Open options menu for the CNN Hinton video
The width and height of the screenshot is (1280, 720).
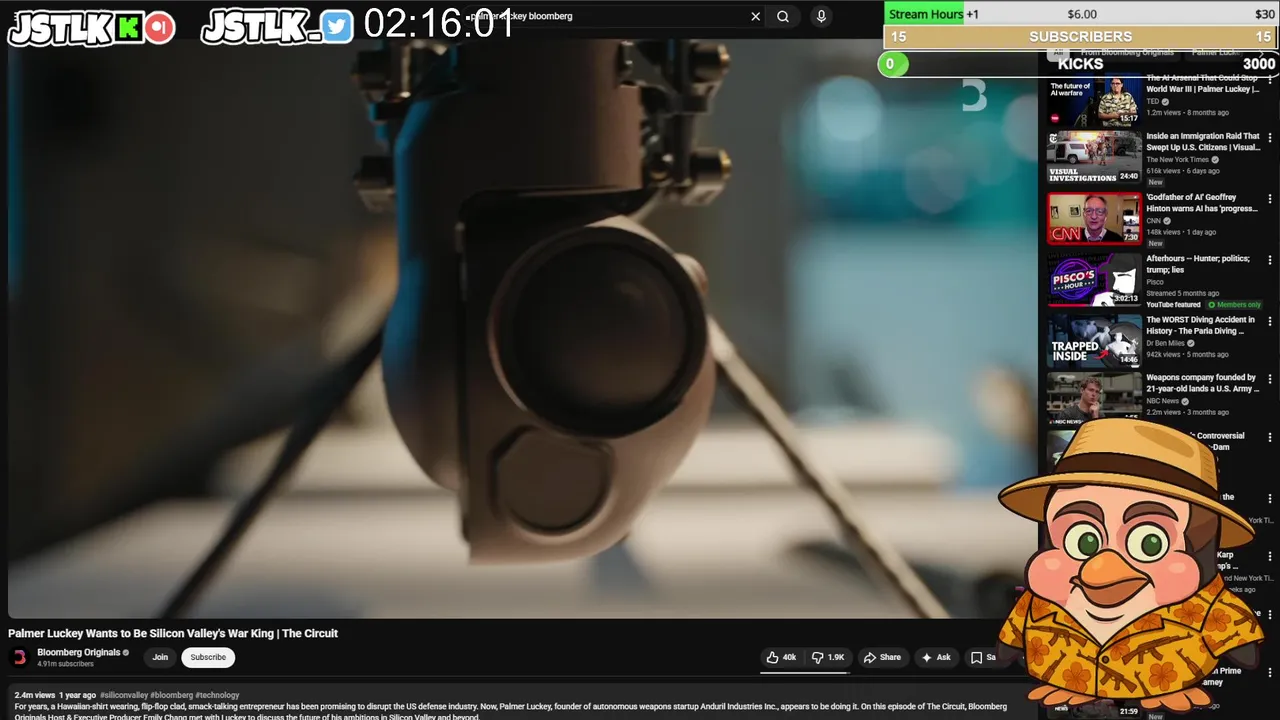point(1270,199)
